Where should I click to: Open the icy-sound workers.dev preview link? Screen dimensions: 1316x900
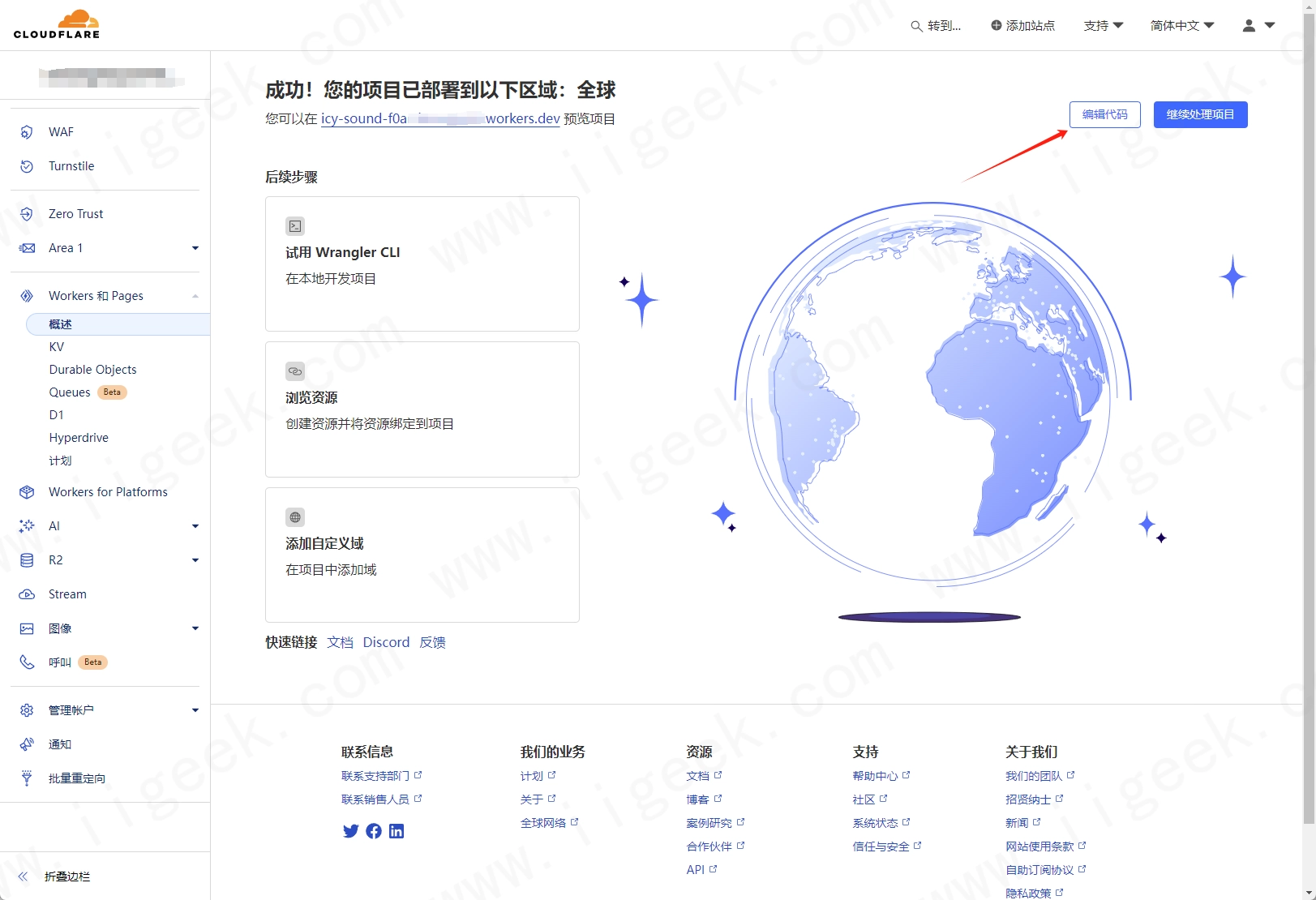coord(440,118)
